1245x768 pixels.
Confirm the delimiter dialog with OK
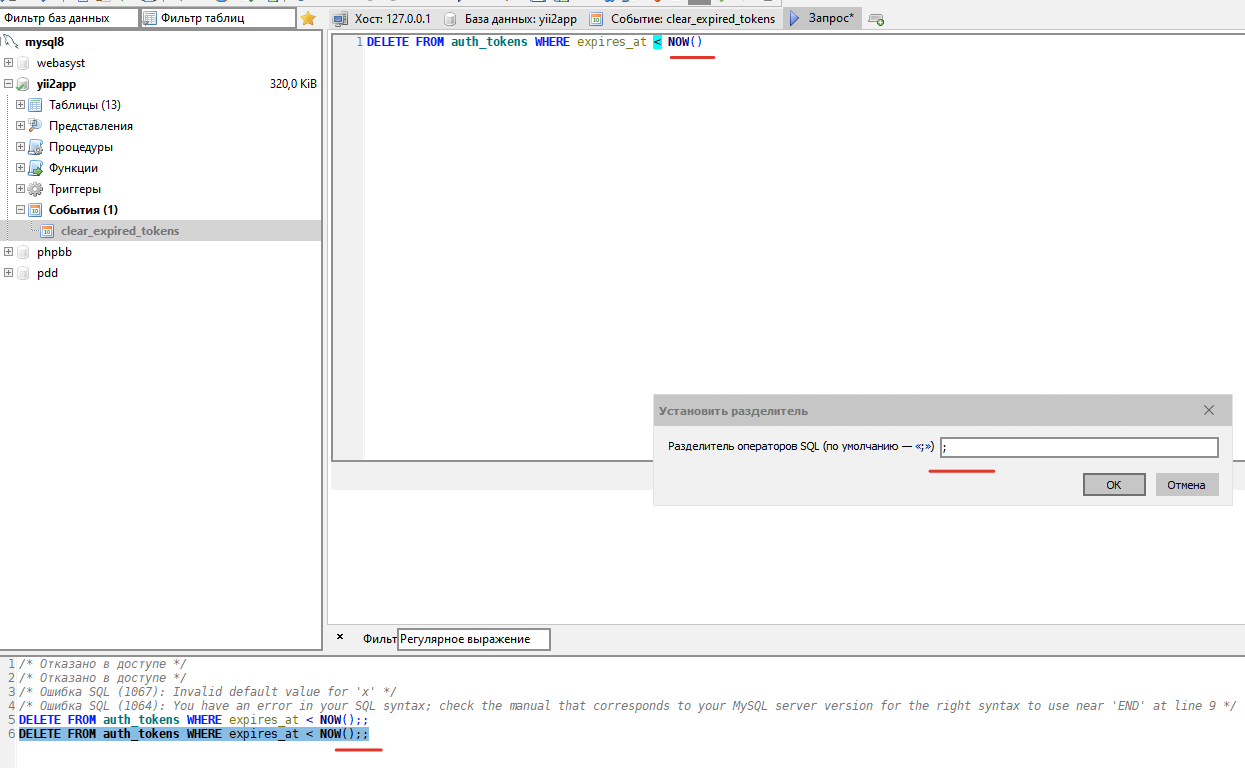(x=1113, y=485)
